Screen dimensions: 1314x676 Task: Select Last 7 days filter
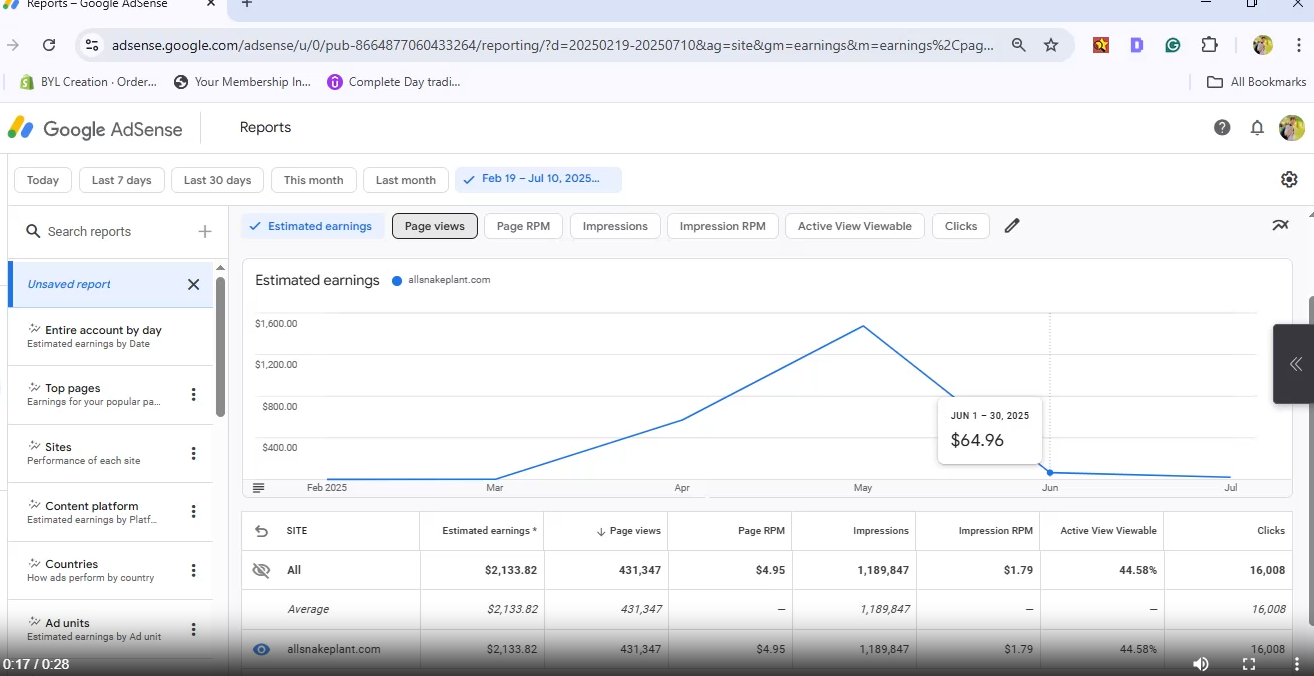pyautogui.click(x=121, y=180)
